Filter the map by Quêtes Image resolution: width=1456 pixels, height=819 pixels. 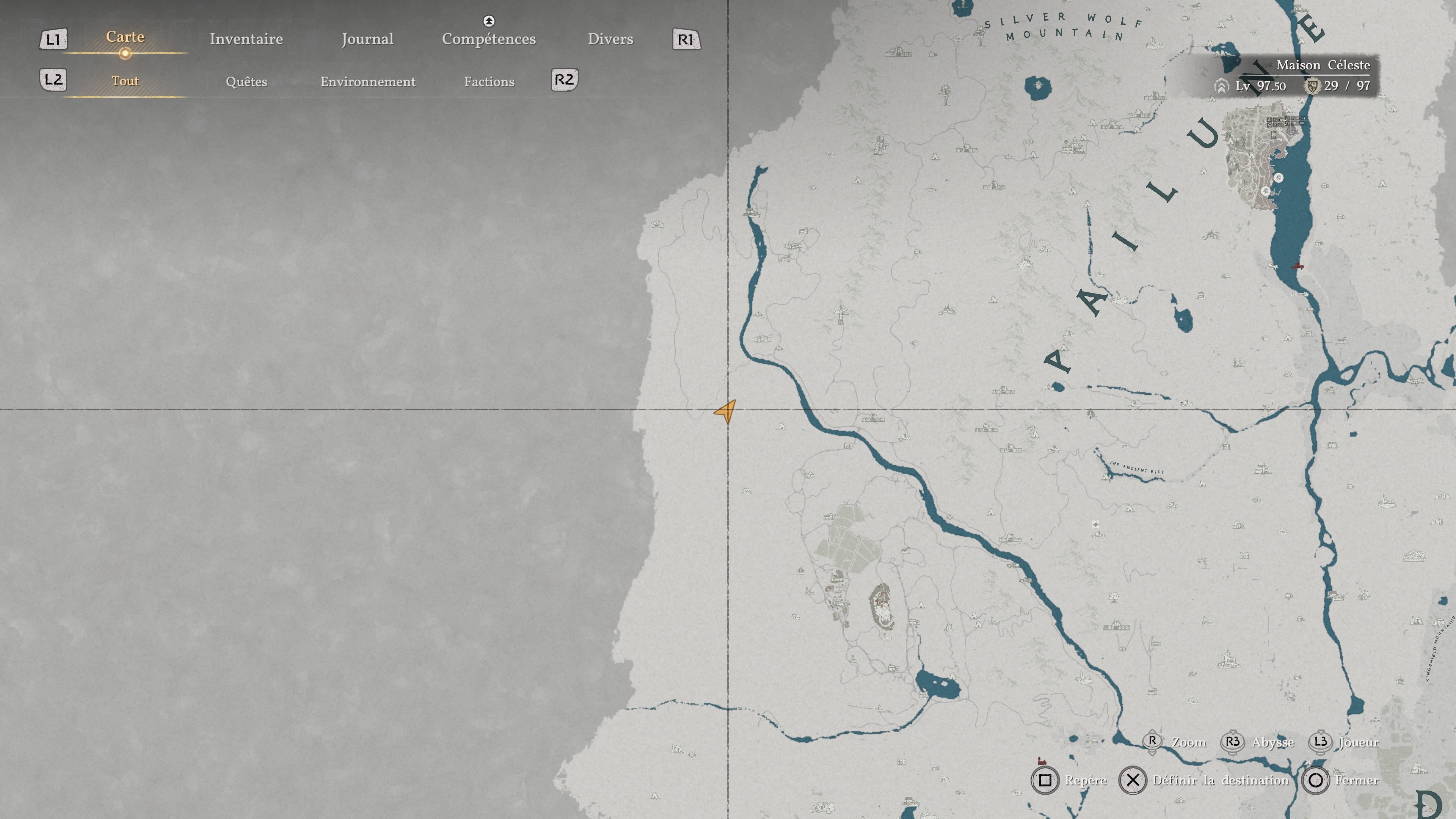tap(246, 82)
